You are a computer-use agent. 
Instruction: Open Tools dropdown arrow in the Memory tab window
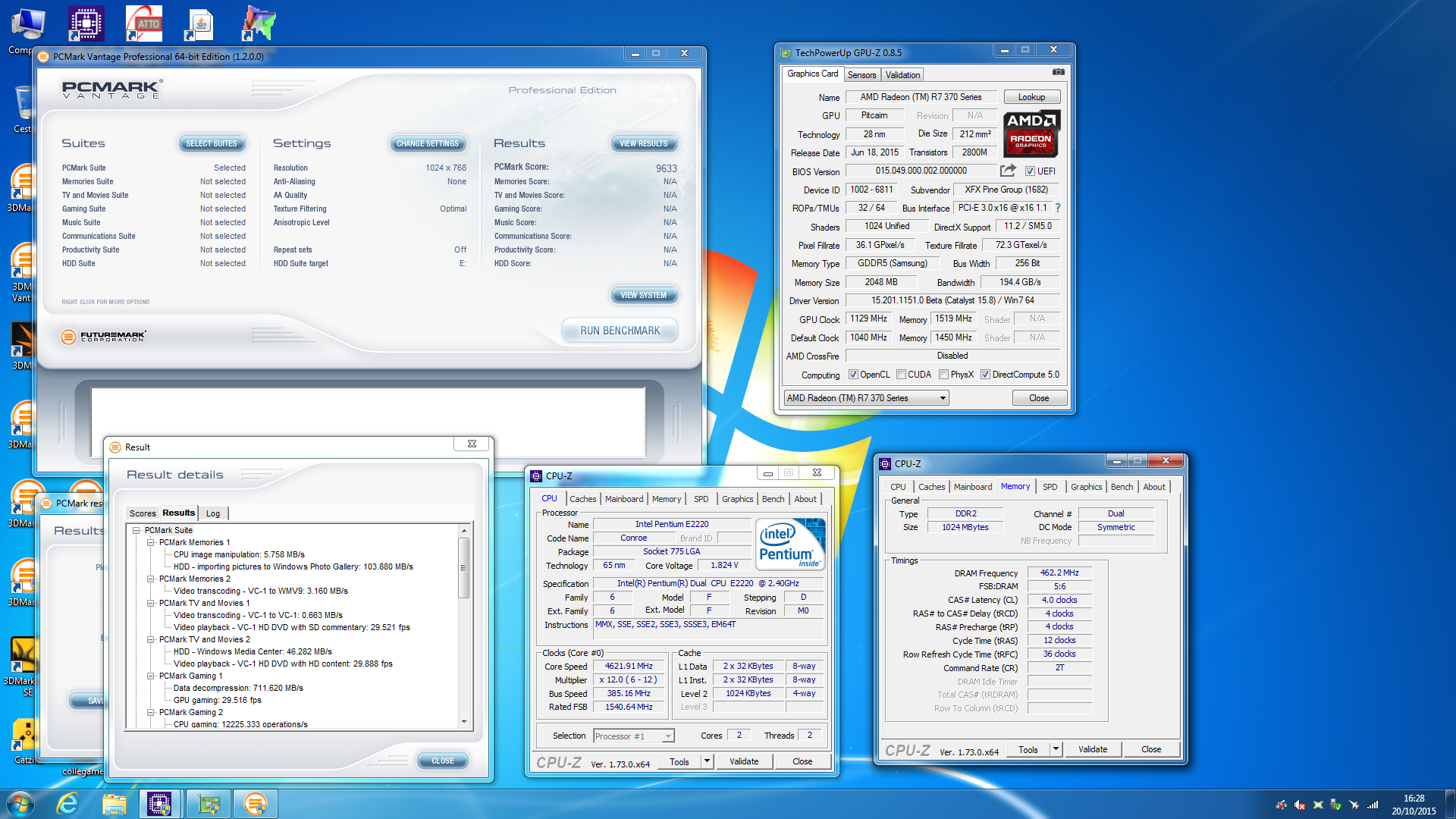(1056, 749)
